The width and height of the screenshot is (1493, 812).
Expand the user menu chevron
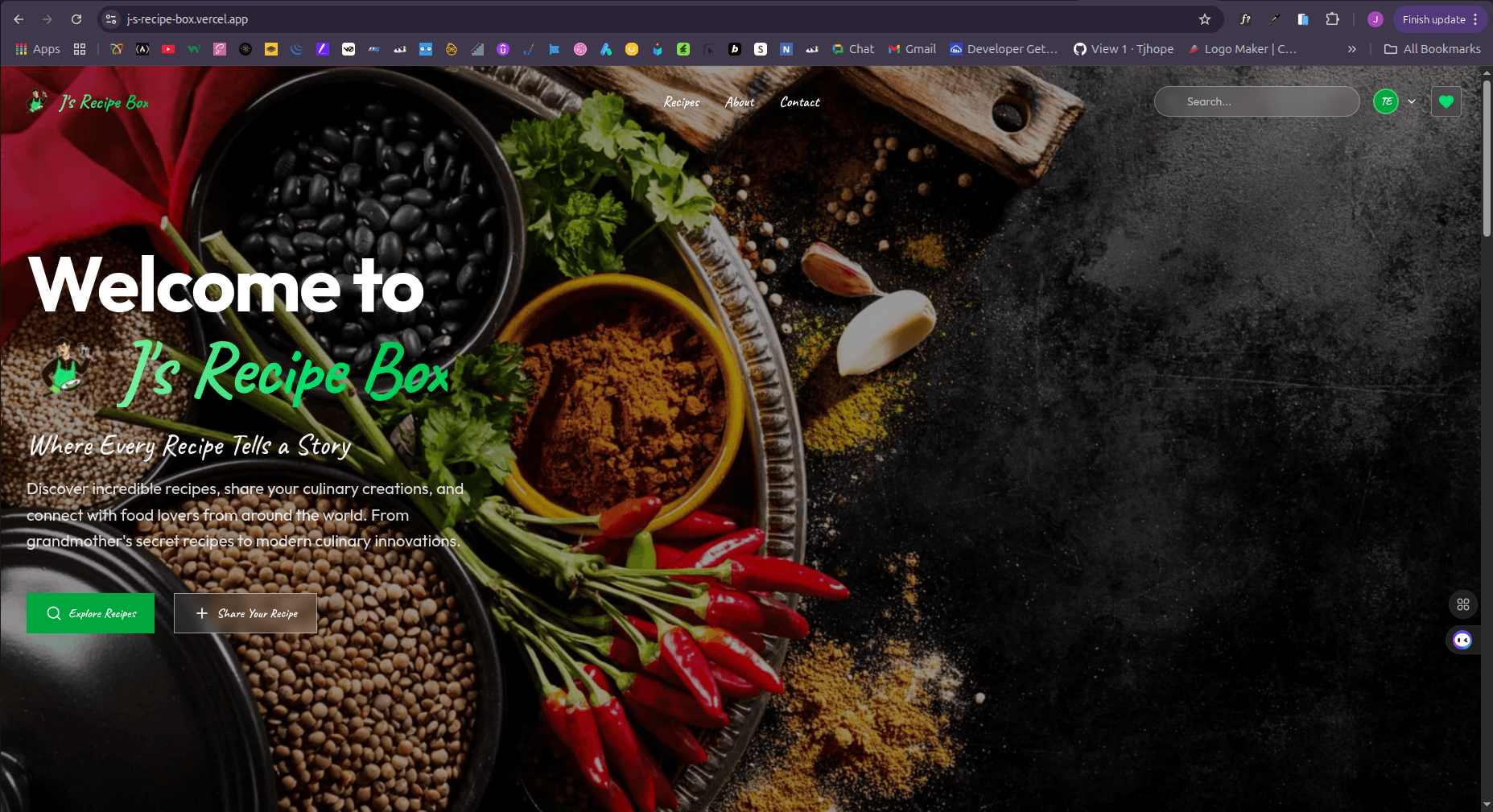(1412, 101)
